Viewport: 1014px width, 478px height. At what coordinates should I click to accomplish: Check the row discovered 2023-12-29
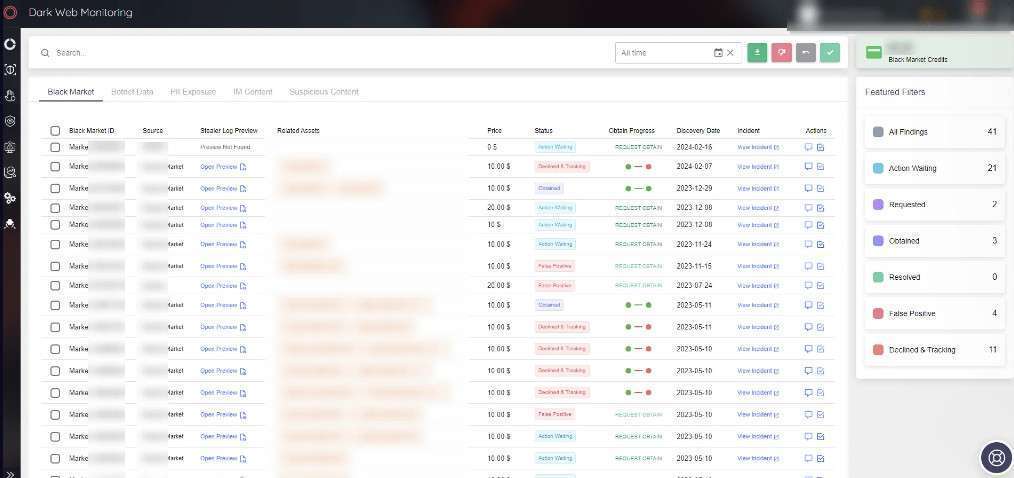point(55,188)
